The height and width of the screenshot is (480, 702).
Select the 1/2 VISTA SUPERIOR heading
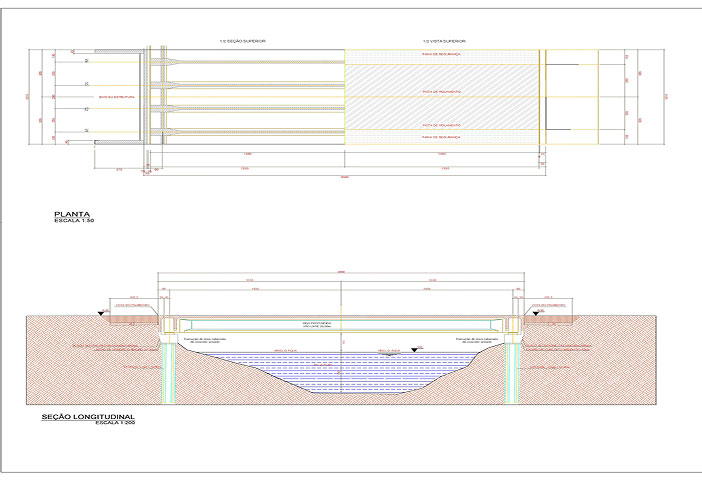point(441,41)
